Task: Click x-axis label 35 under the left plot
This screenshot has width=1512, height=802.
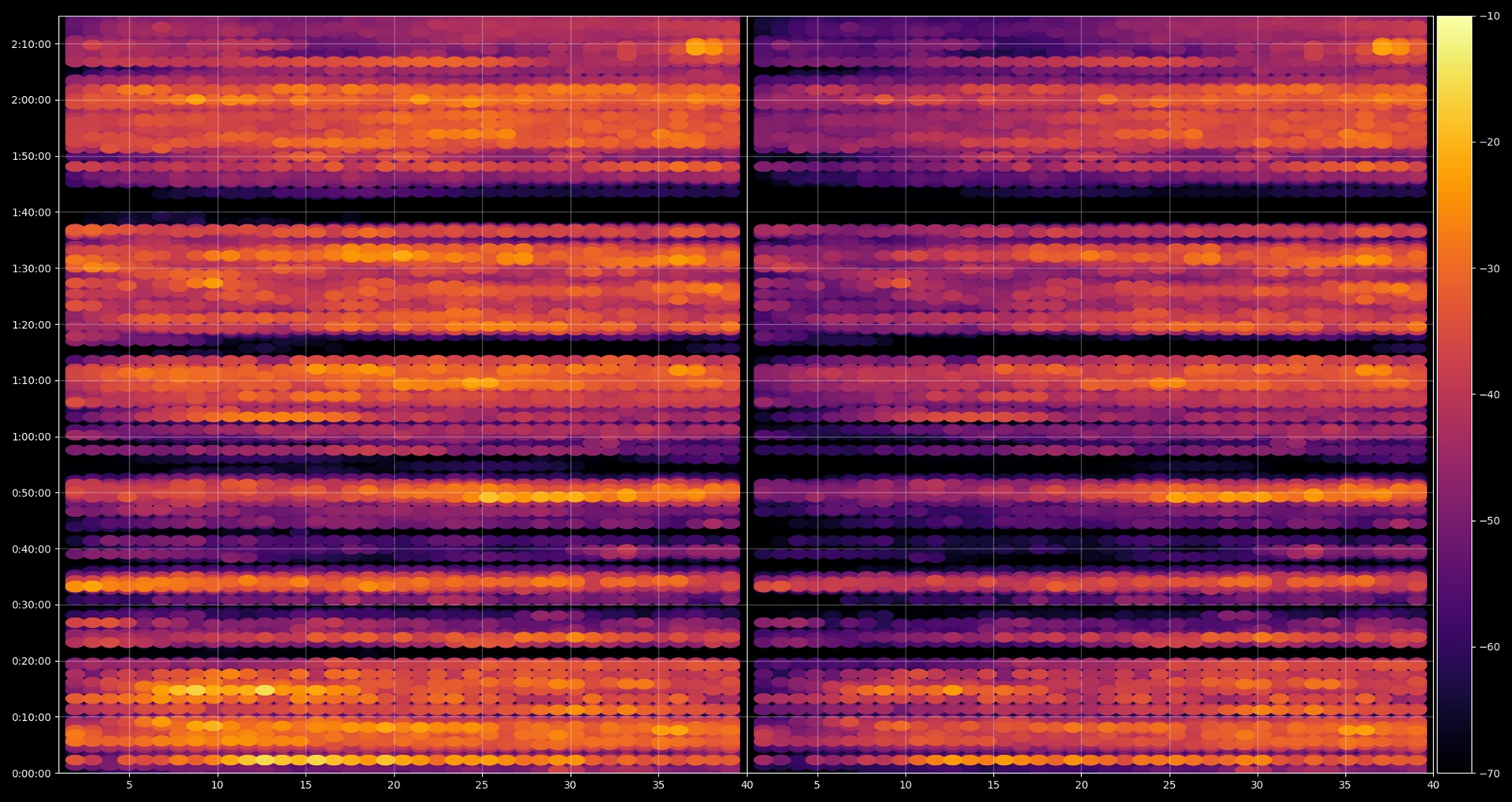Action: click(658, 785)
